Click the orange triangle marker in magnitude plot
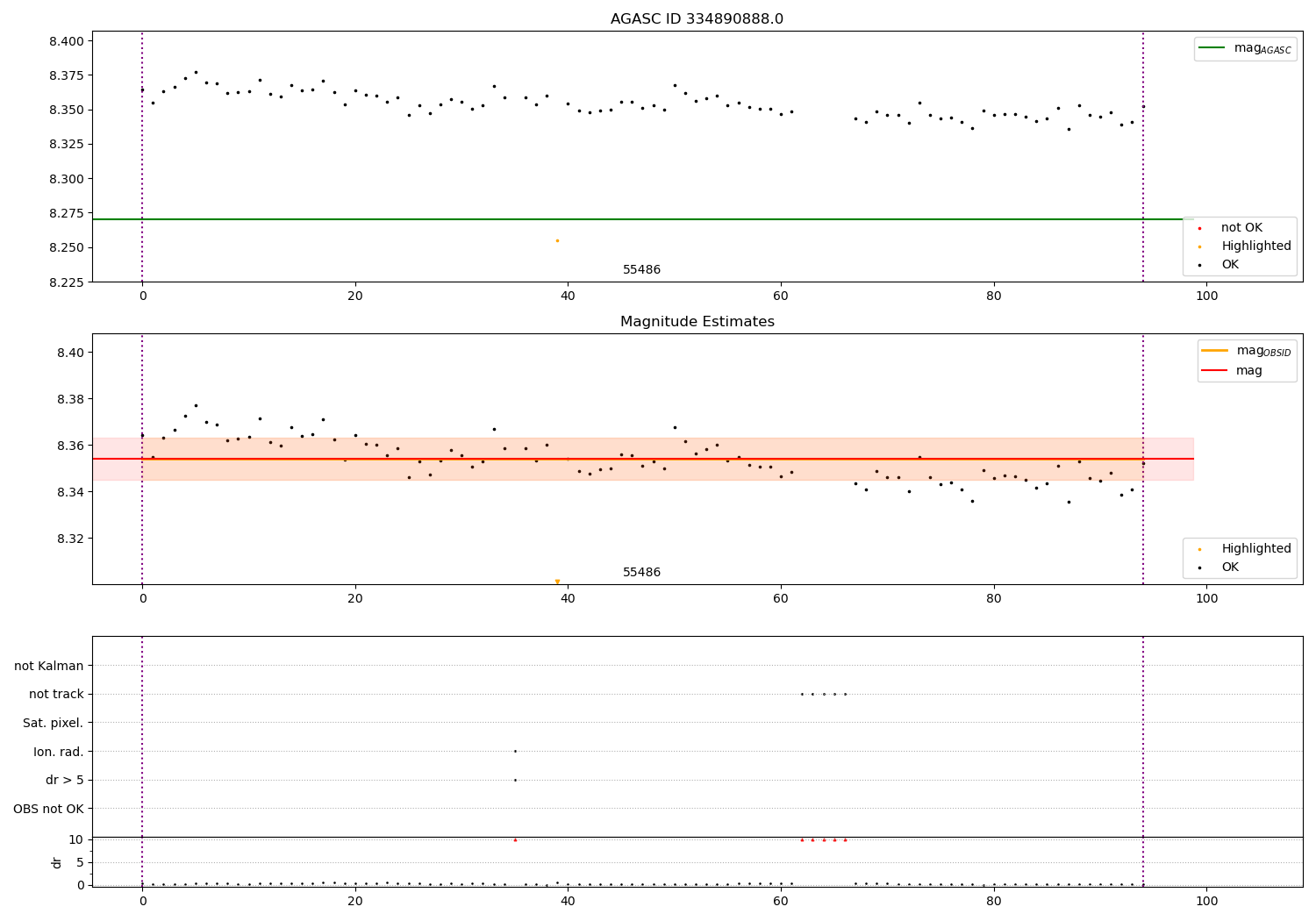 [x=557, y=582]
